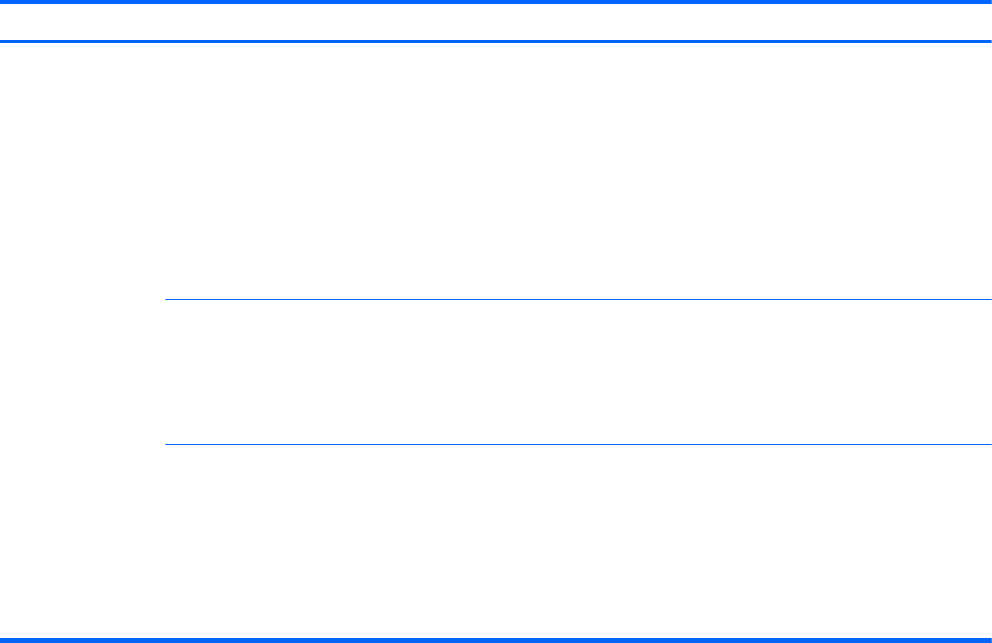Click the empty middle section between thin dividers

tap(578, 372)
